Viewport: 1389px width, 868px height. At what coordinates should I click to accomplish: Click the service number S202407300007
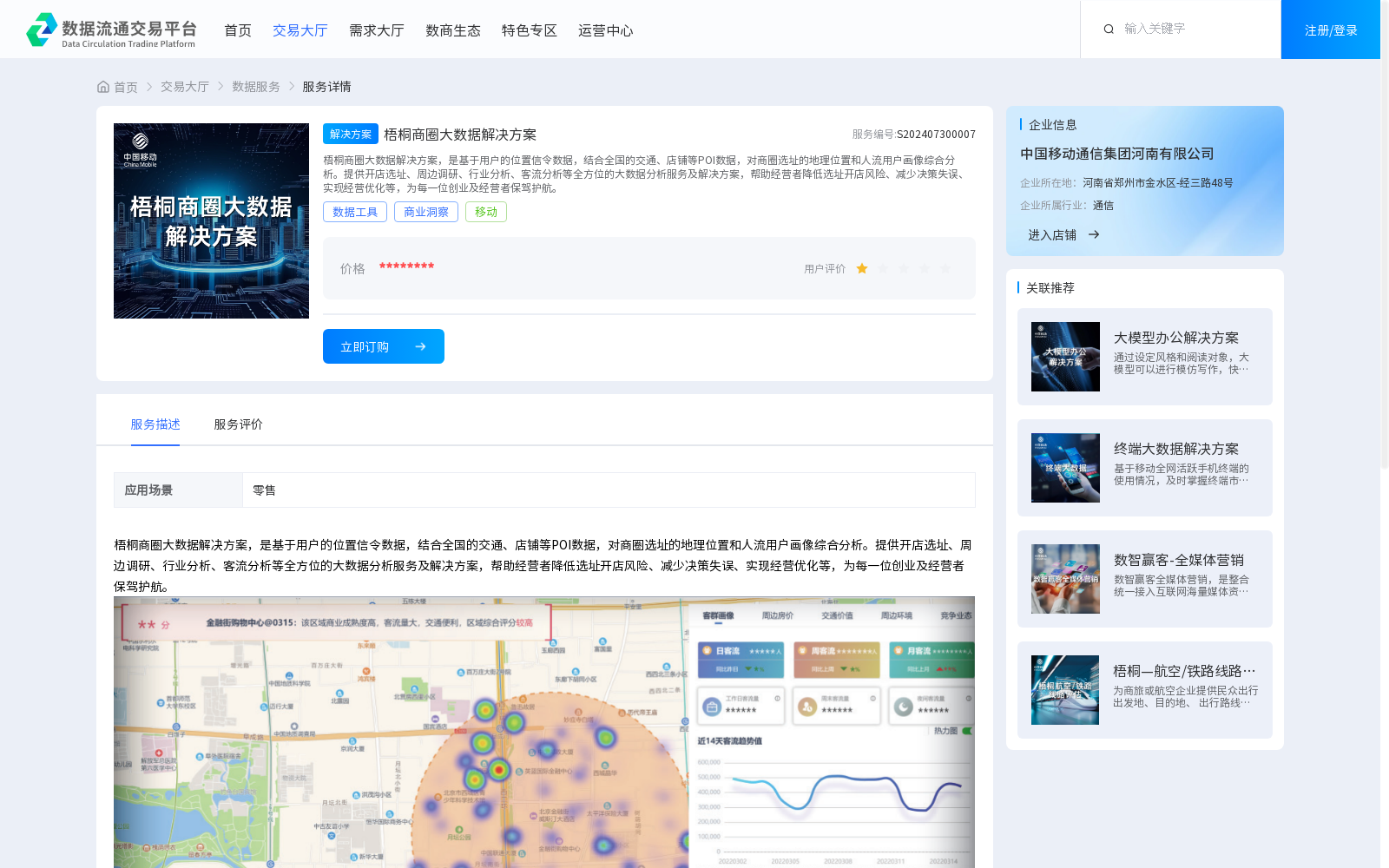pos(936,135)
